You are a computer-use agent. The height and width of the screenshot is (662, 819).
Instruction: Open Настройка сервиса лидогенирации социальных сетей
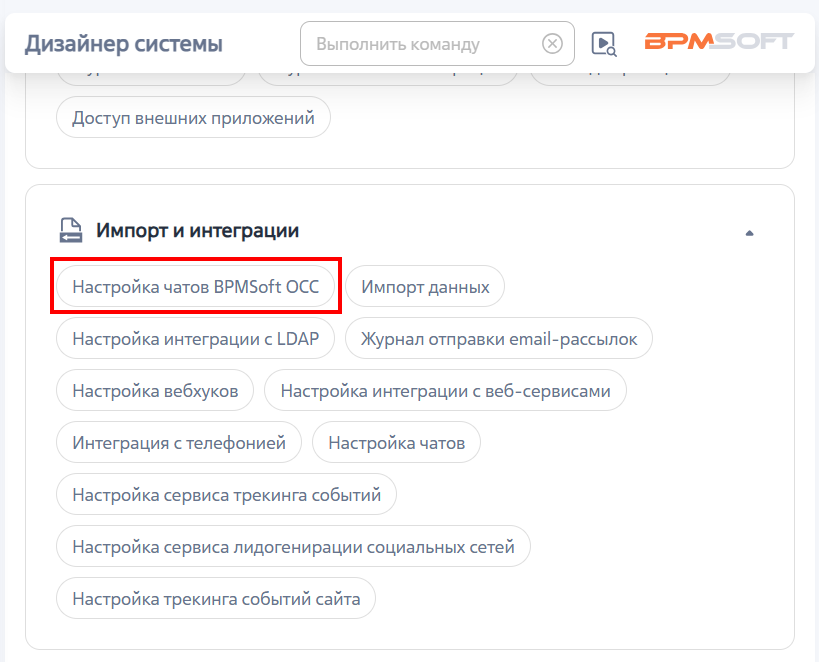click(x=294, y=547)
